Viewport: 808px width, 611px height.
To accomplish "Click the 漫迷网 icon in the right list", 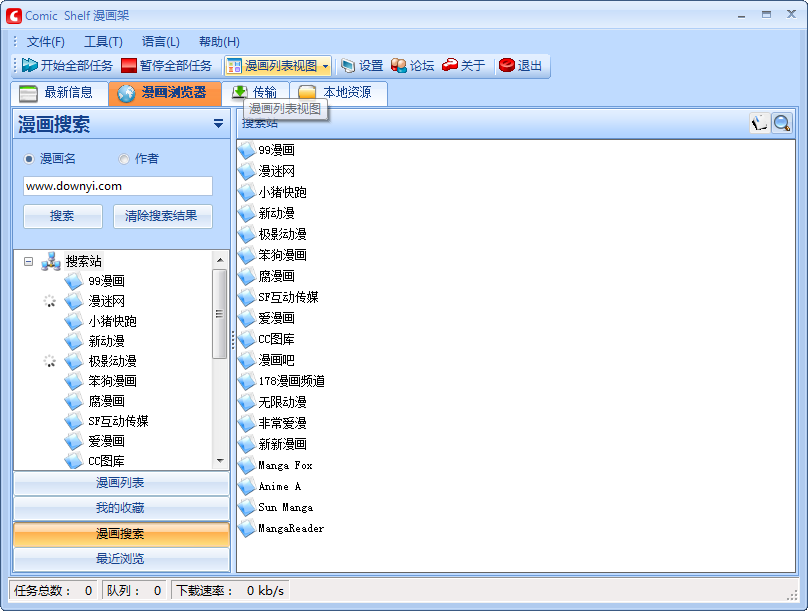I will (247, 171).
